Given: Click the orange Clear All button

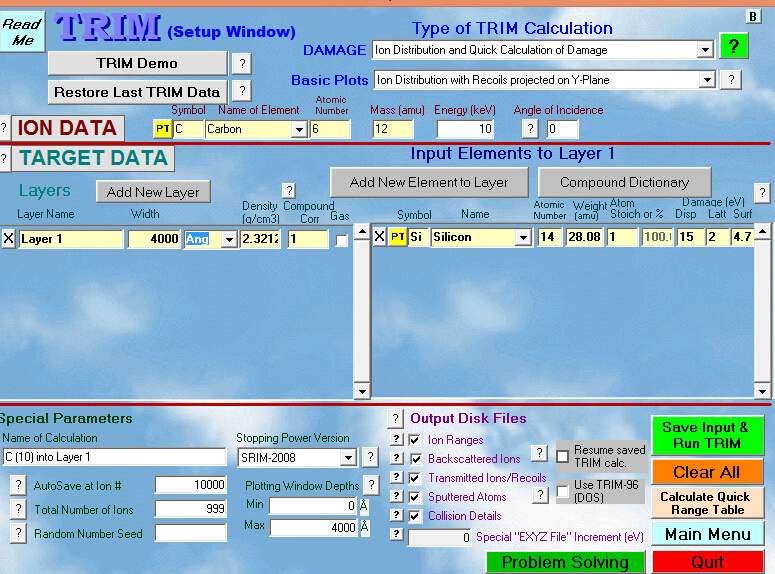Looking at the screenshot, I should (x=707, y=472).
